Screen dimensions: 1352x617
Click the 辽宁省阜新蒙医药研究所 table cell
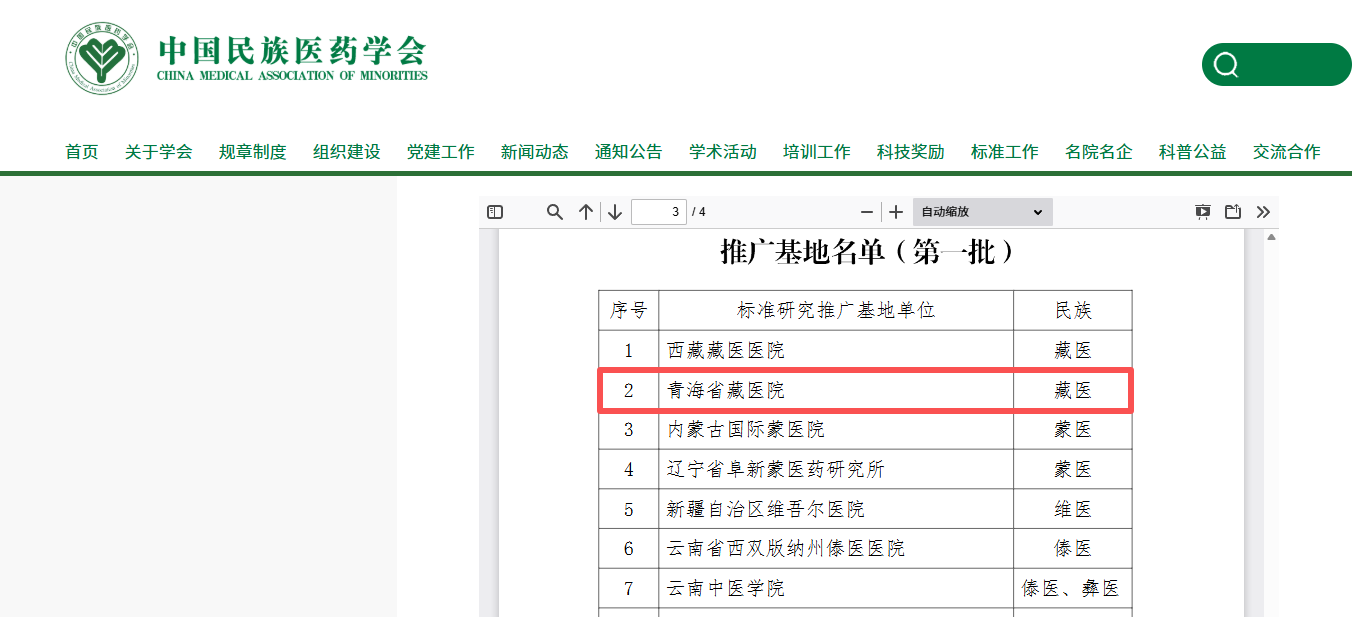point(836,469)
